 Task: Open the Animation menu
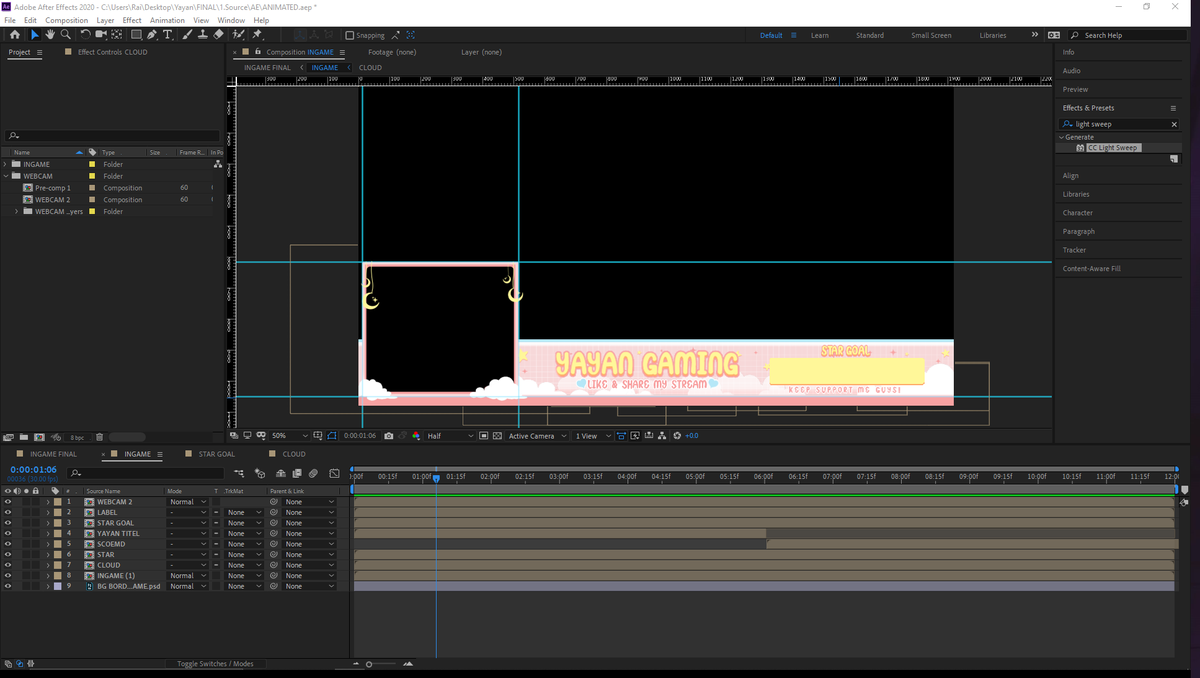tap(167, 20)
